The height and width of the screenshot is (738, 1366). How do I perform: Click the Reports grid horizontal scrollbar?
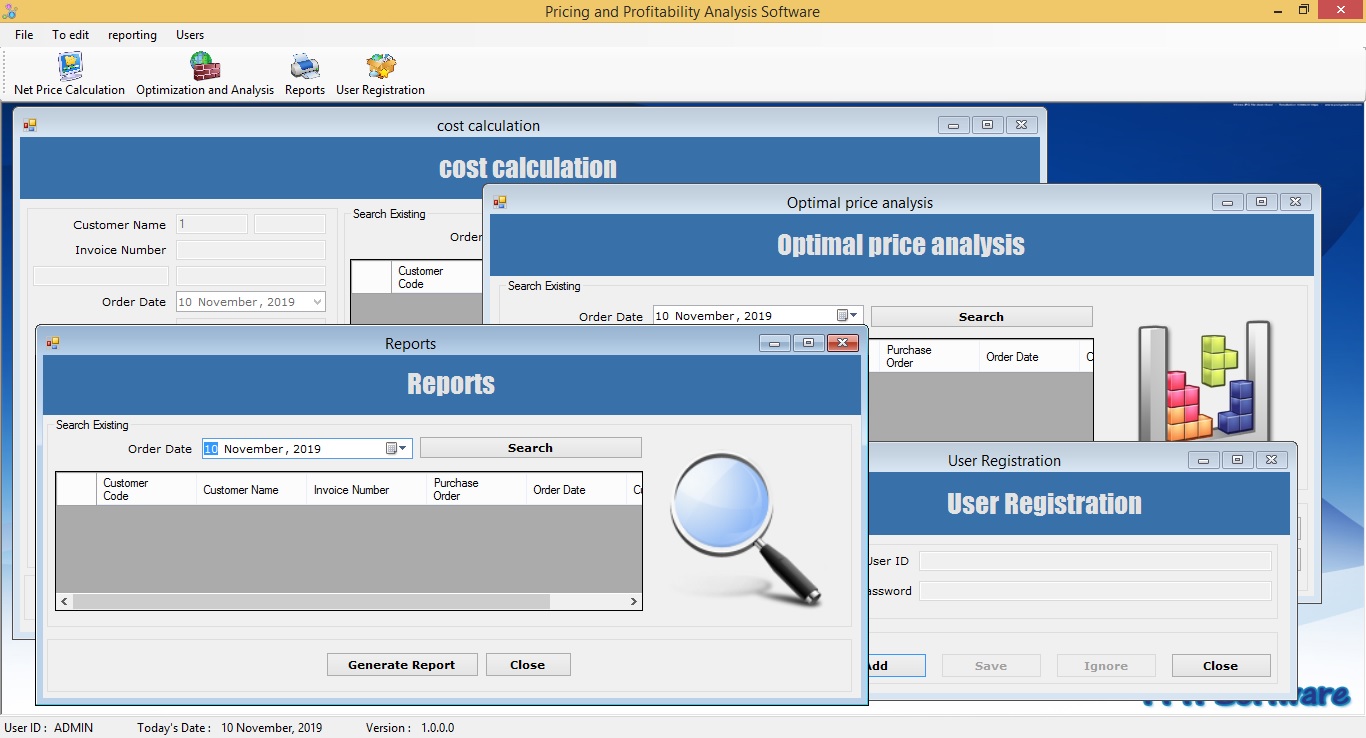310,601
